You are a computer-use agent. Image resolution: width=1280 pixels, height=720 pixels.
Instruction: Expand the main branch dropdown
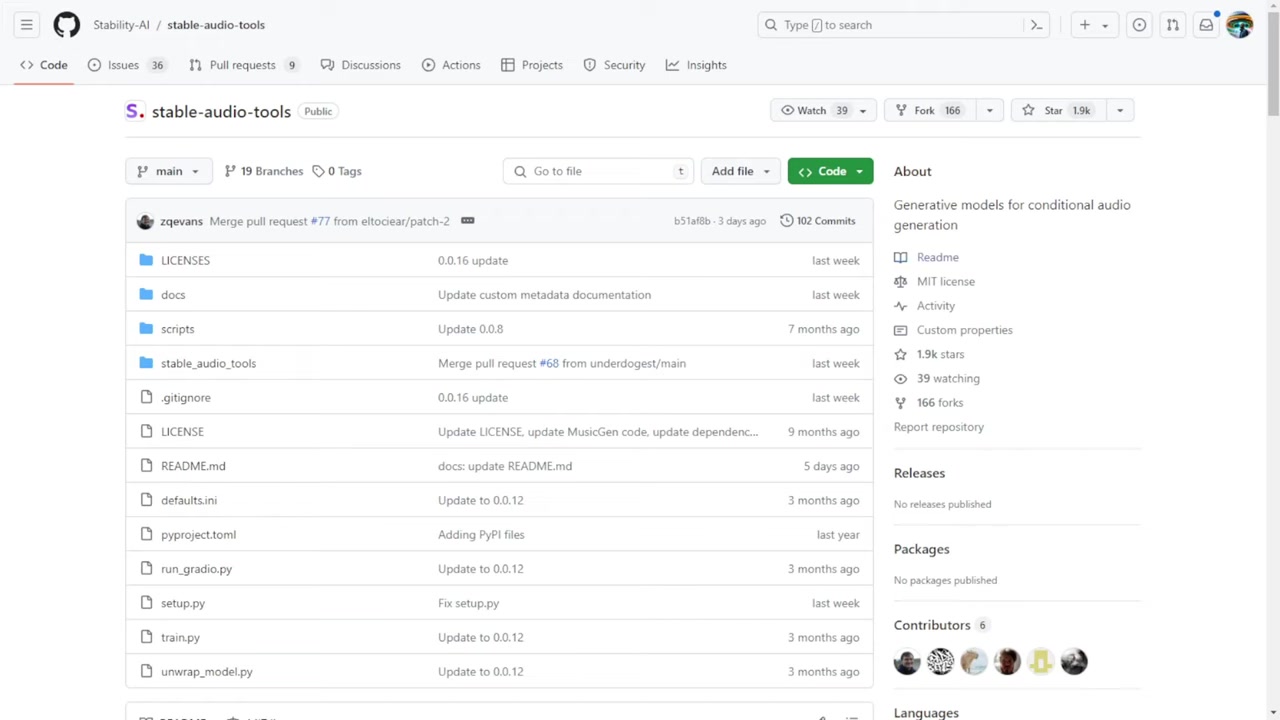pos(168,171)
